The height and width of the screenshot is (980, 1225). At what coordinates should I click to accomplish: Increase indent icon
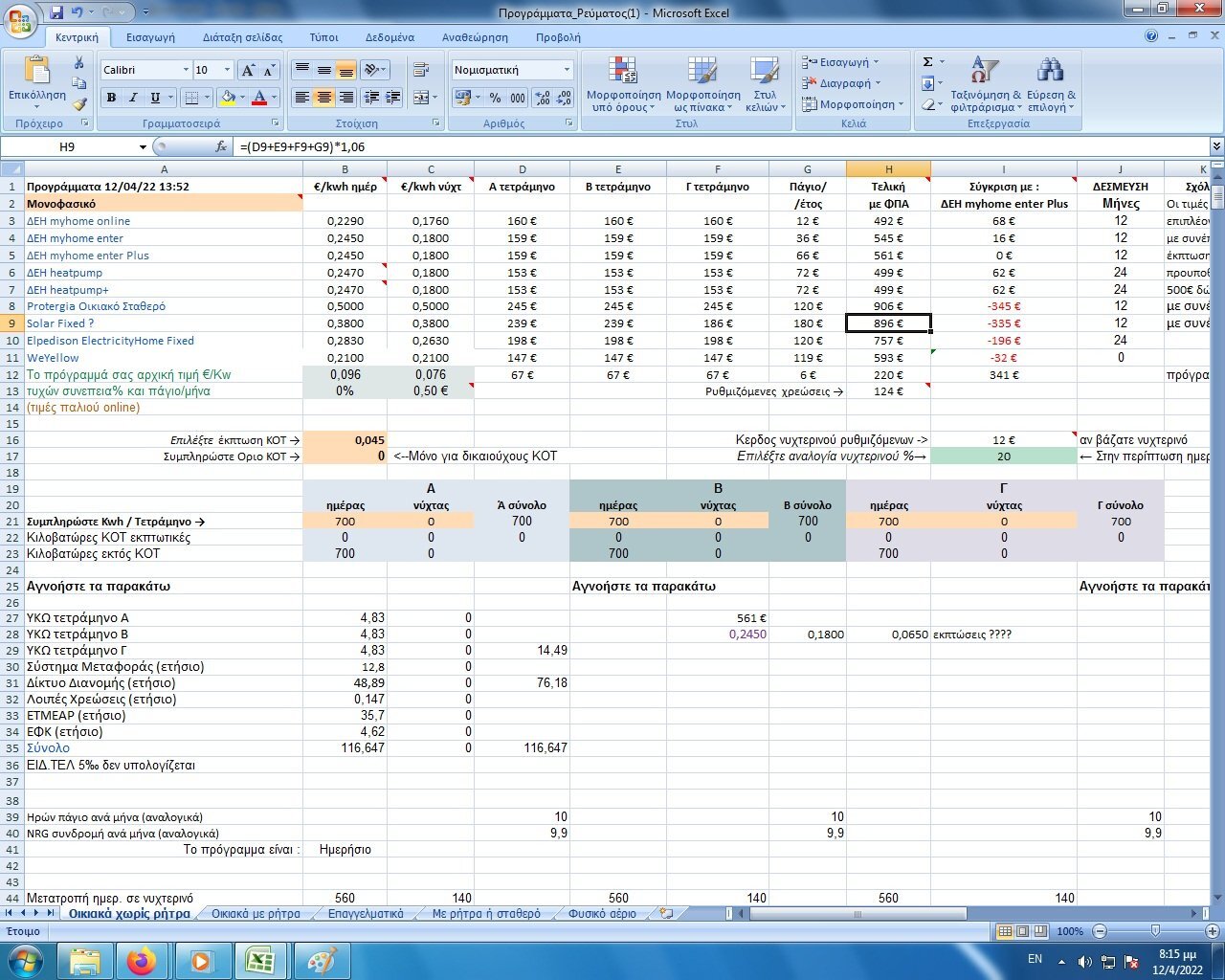[x=393, y=98]
